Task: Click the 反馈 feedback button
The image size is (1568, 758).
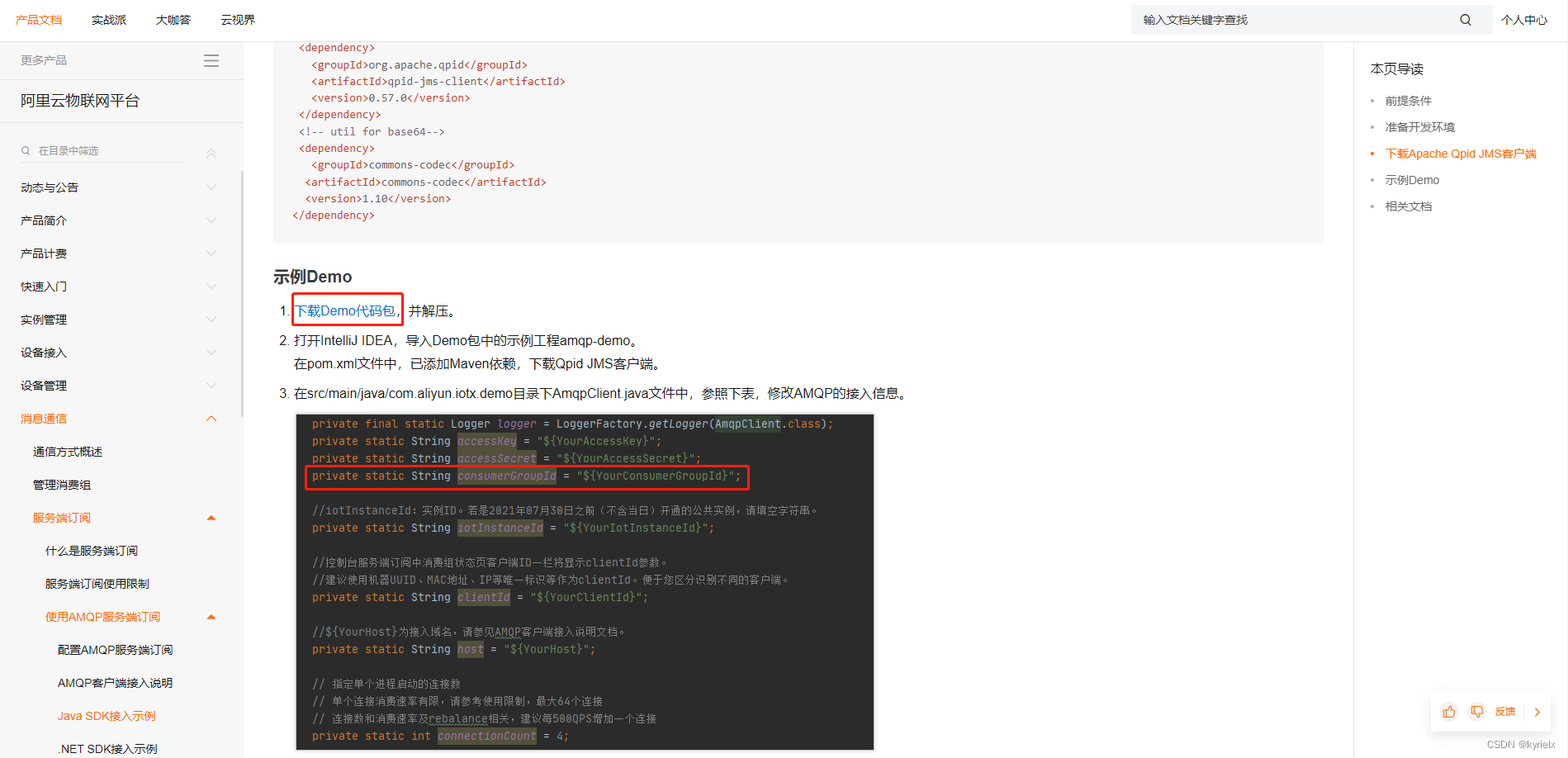Action: [1505, 712]
